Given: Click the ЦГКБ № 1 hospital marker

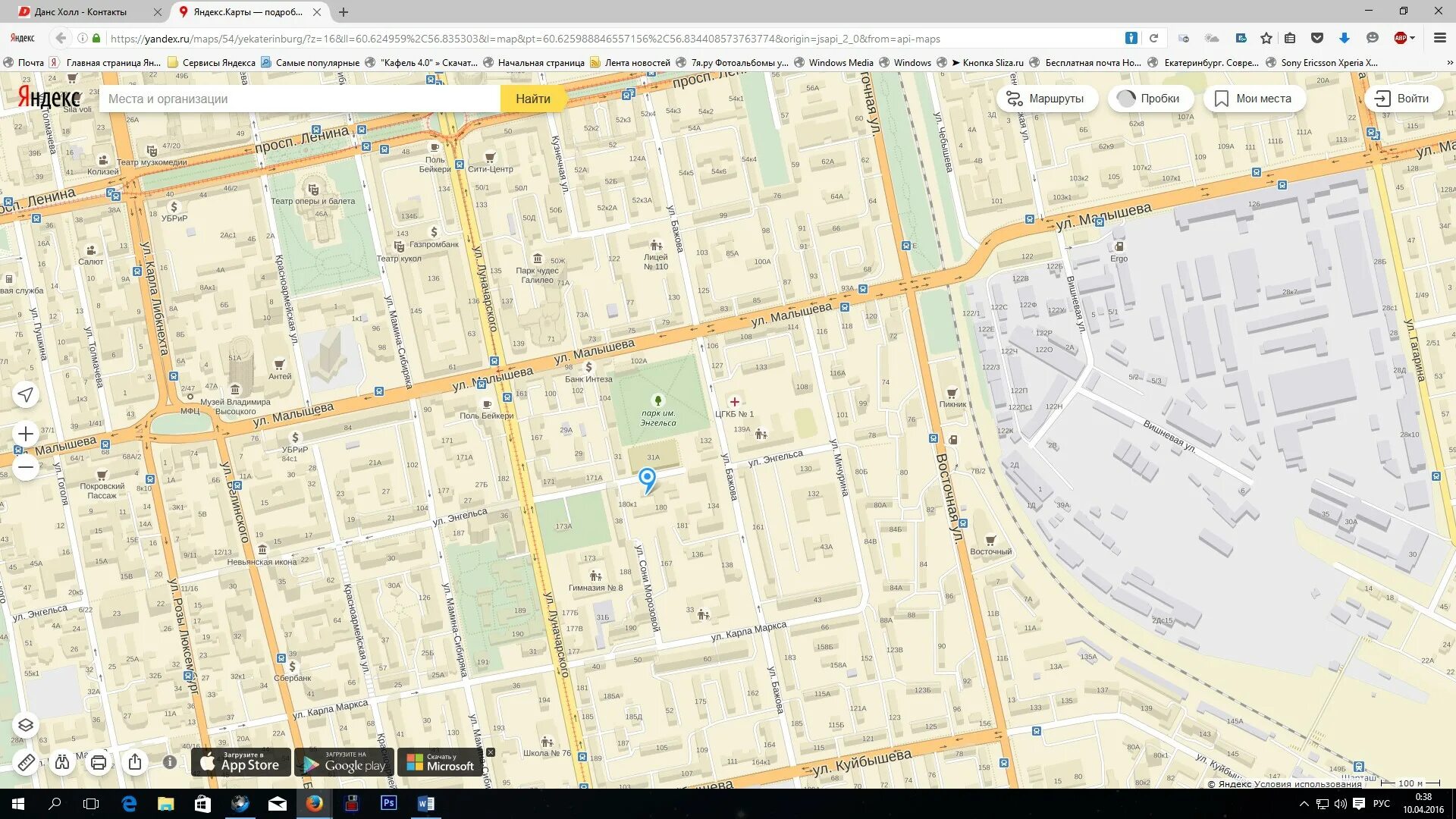Looking at the screenshot, I should [734, 407].
